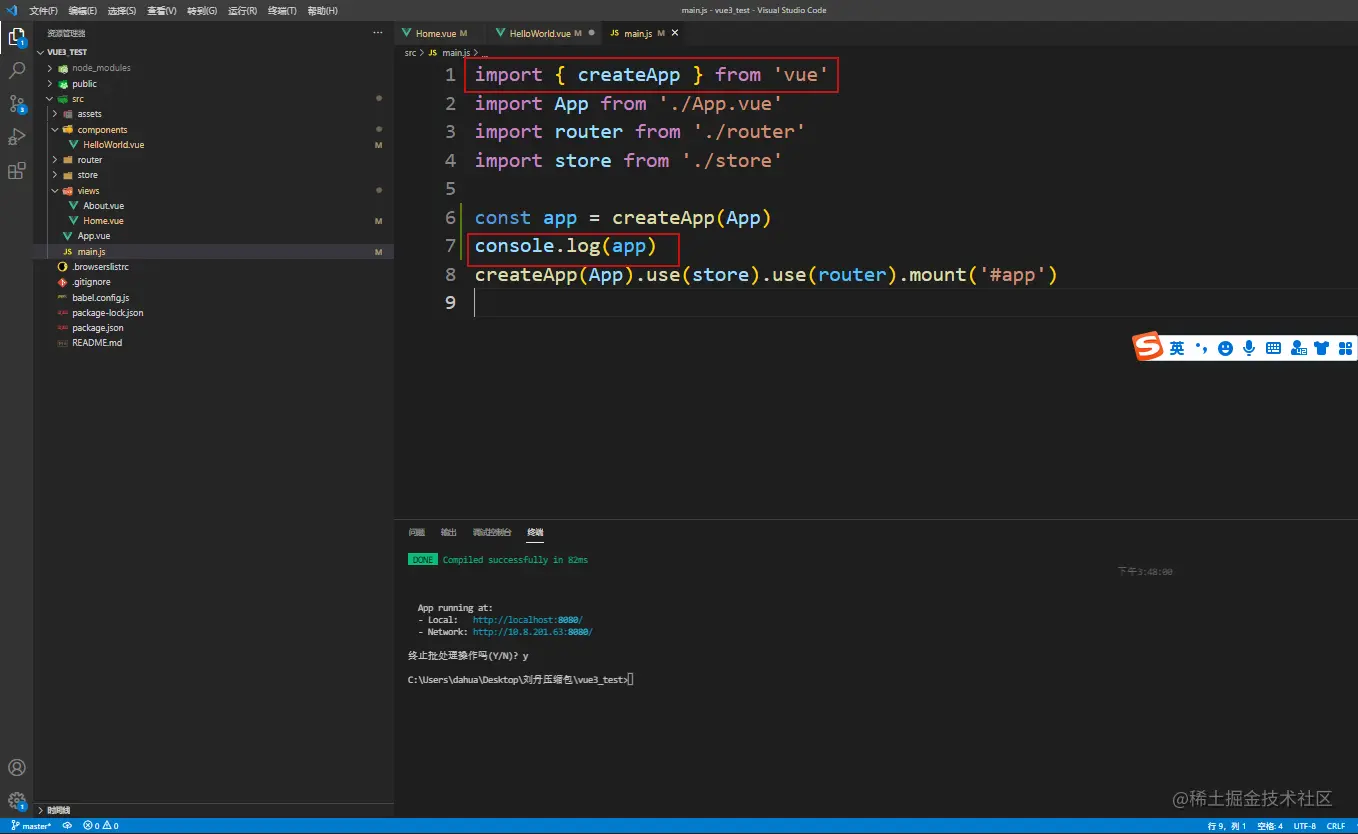Open the Extensions view
Image resolution: width=1358 pixels, height=834 pixels.
coord(16,171)
